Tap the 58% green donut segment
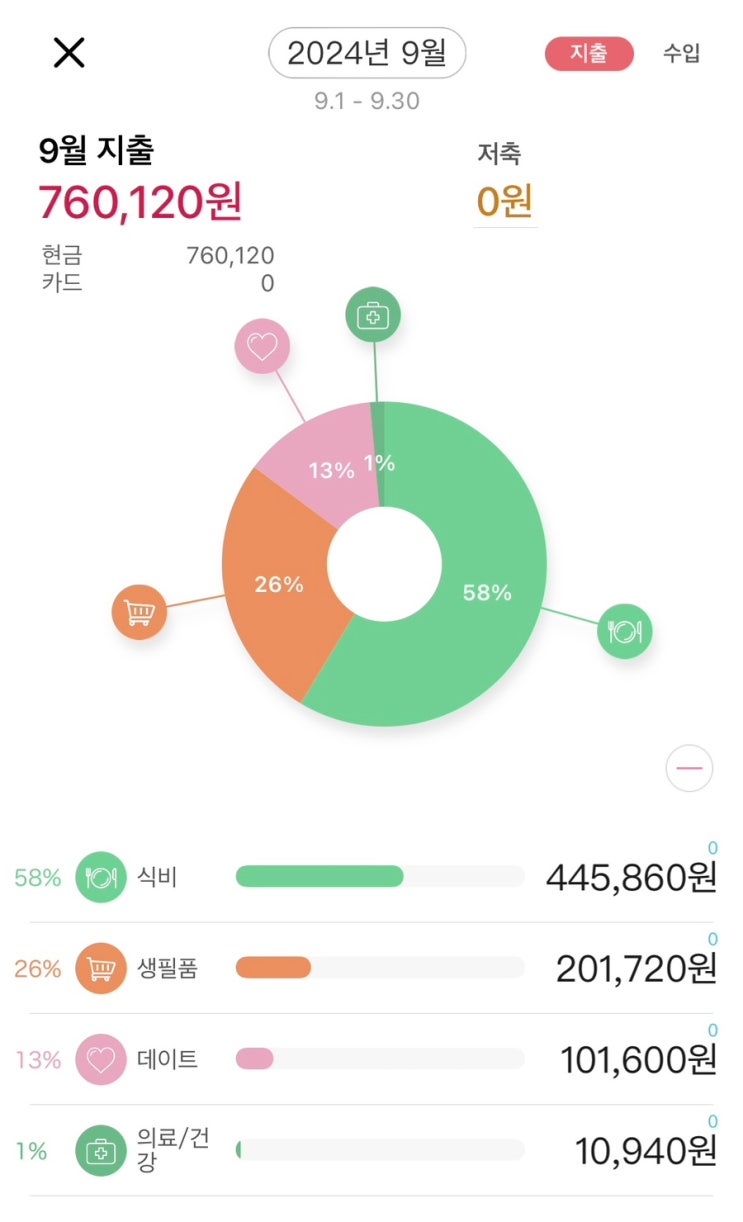Screen dimensions: 743x1222 tap(487, 593)
